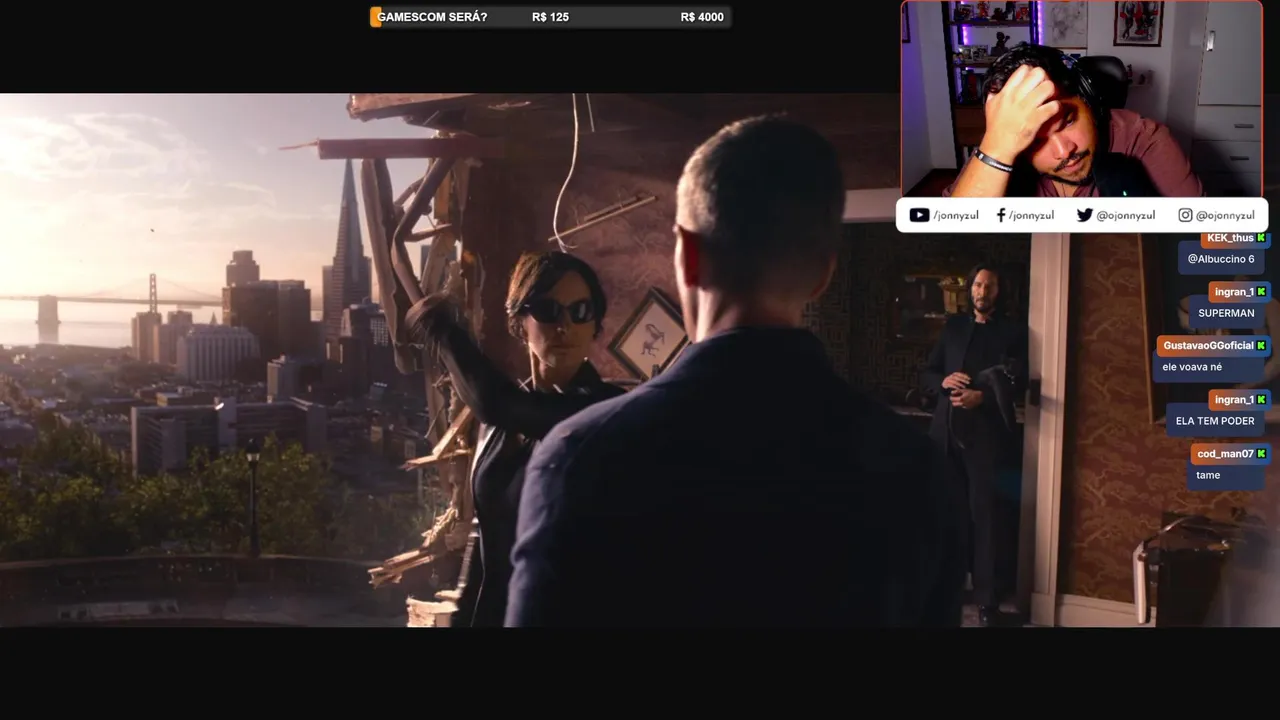Screen dimensions: 1280x720
Task: Click the streamer webcam feed
Action: (1081, 98)
